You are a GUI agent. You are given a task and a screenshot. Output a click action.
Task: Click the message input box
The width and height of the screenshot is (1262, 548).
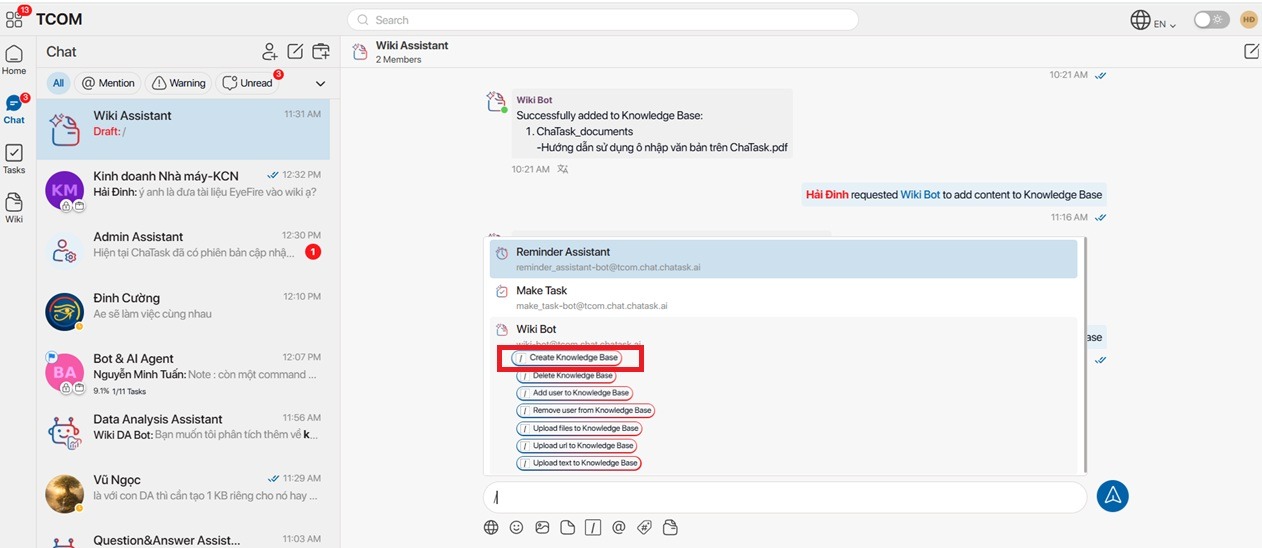point(785,497)
